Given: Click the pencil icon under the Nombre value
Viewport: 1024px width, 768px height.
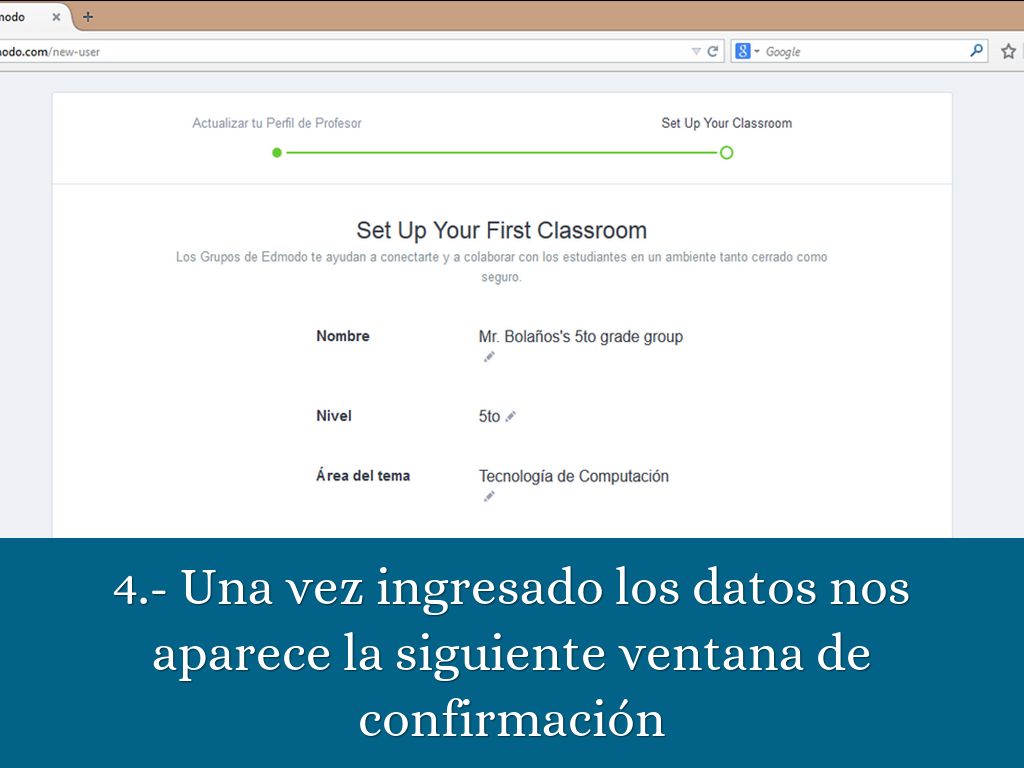Looking at the screenshot, I should tap(489, 357).
